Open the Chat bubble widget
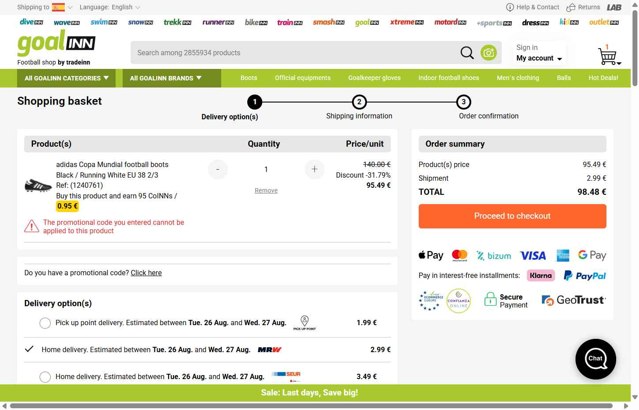 (x=595, y=359)
